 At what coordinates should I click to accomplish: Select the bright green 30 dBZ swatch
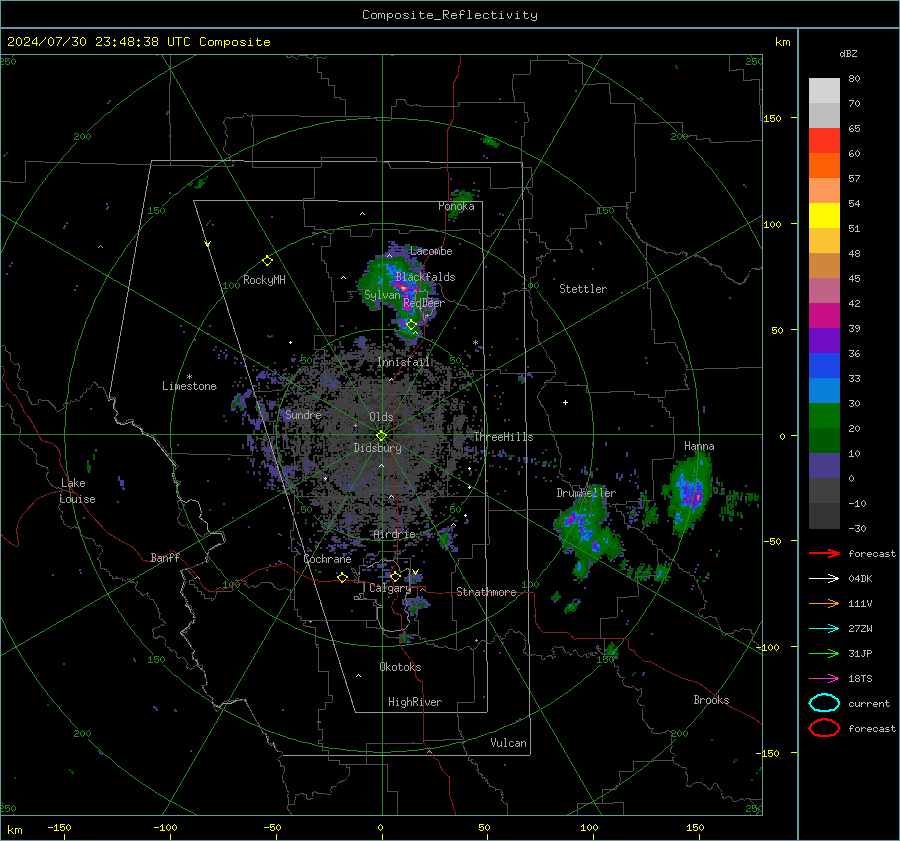coord(824,416)
